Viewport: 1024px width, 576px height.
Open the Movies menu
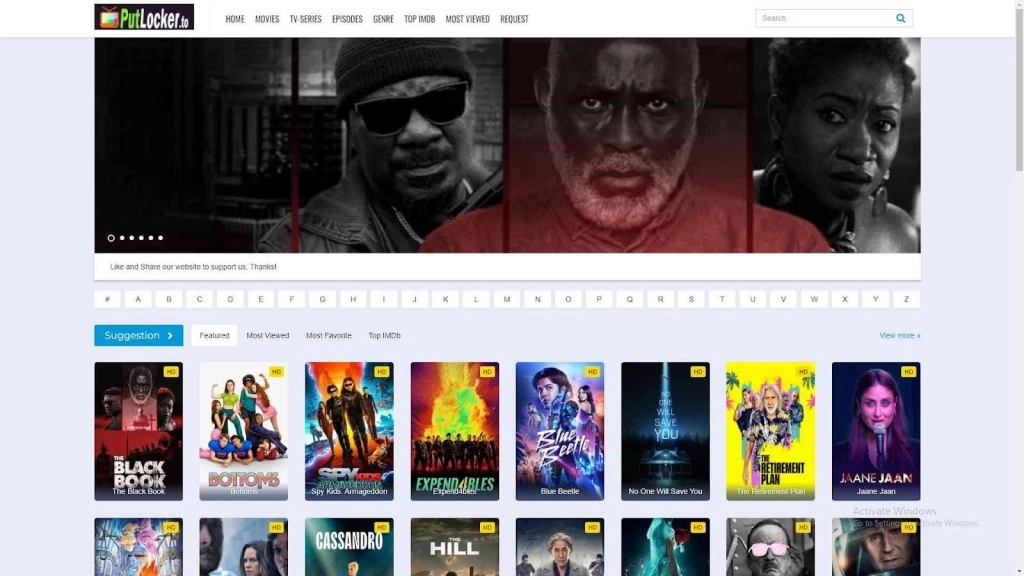(x=267, y=19)
